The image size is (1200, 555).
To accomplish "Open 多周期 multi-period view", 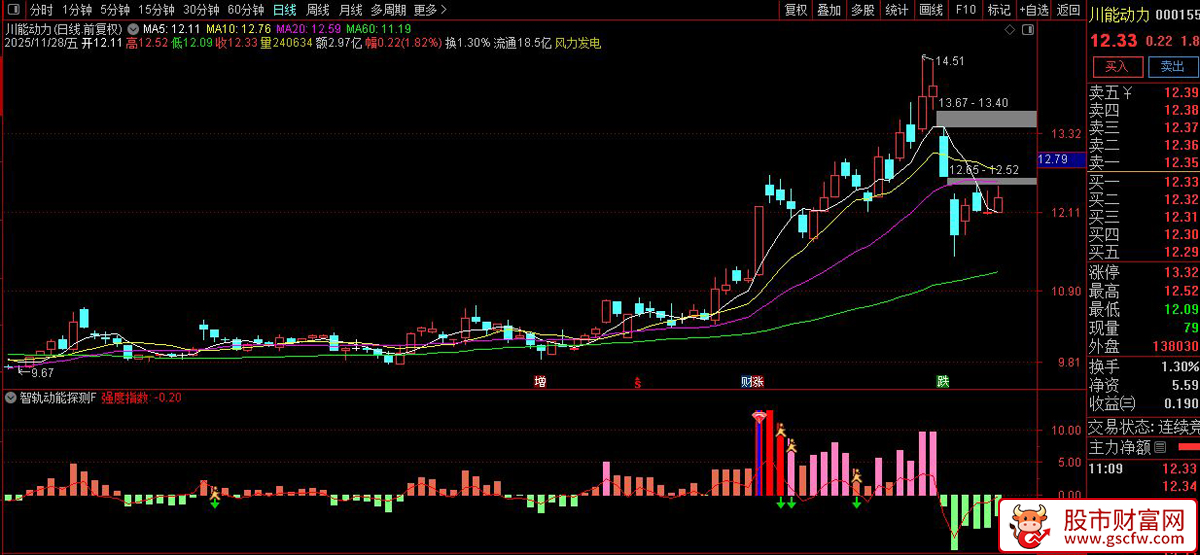I will (x=388, y=10).
